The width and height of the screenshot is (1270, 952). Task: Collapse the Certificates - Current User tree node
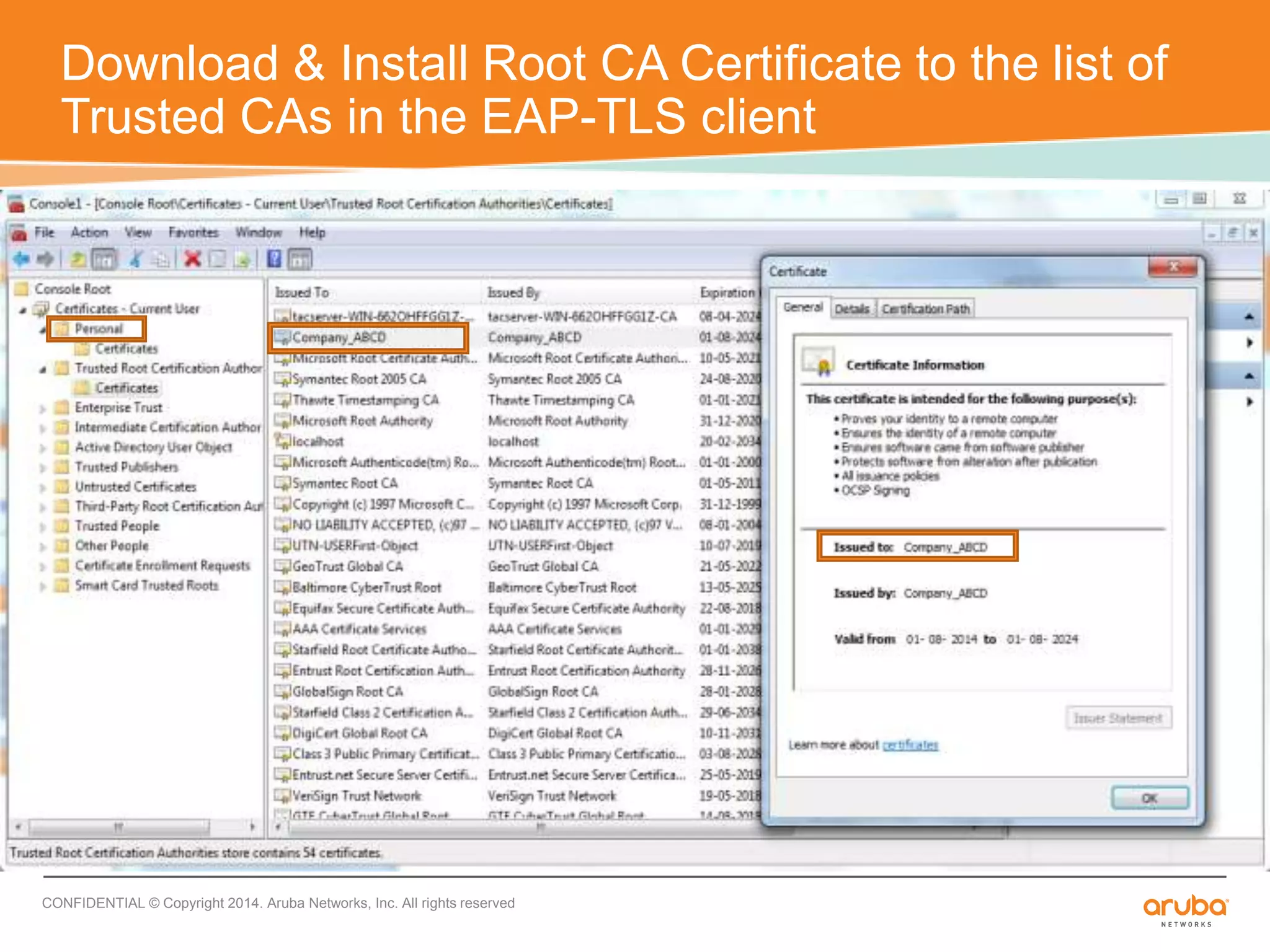point(23,310)
